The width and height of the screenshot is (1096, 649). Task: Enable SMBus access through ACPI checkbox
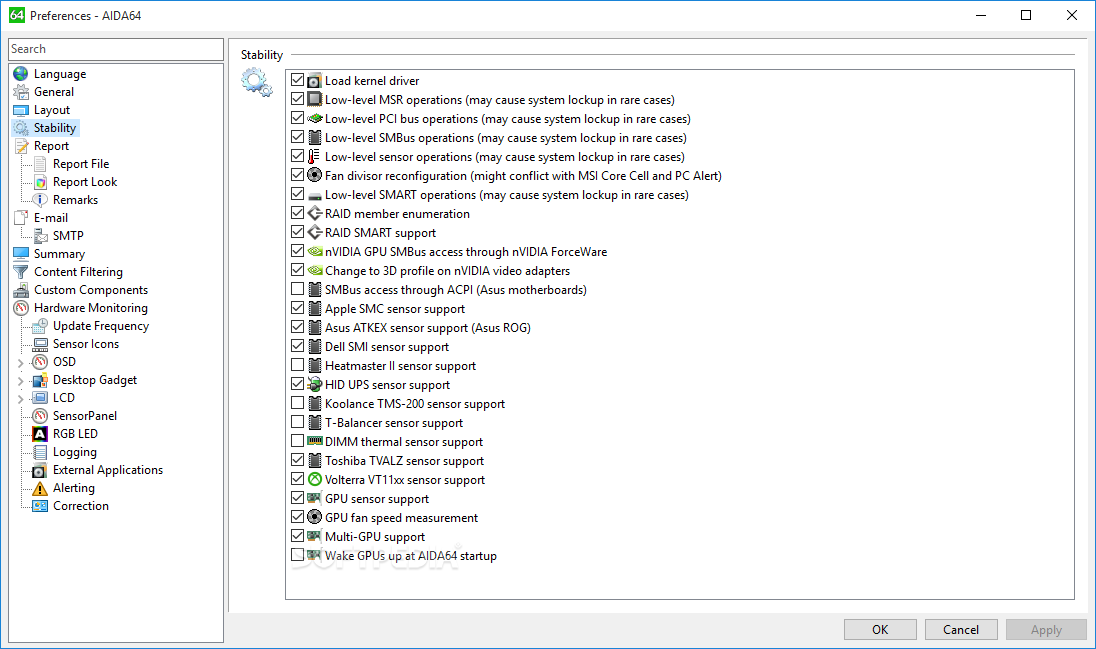297,288
